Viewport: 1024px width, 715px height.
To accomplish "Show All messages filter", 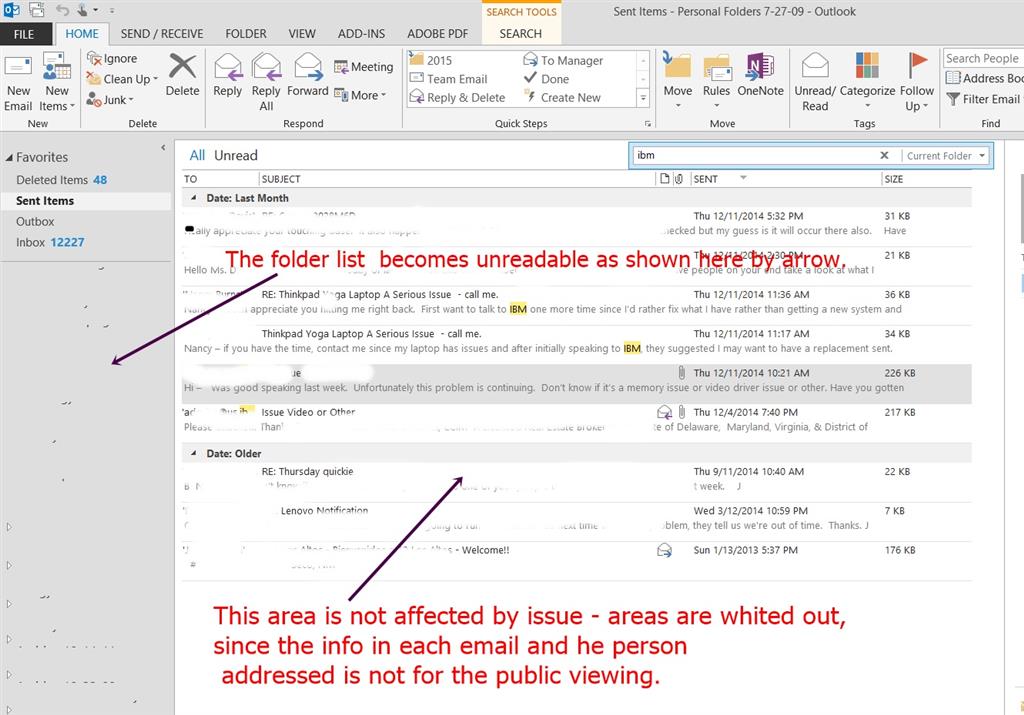I will coord(197,155).
